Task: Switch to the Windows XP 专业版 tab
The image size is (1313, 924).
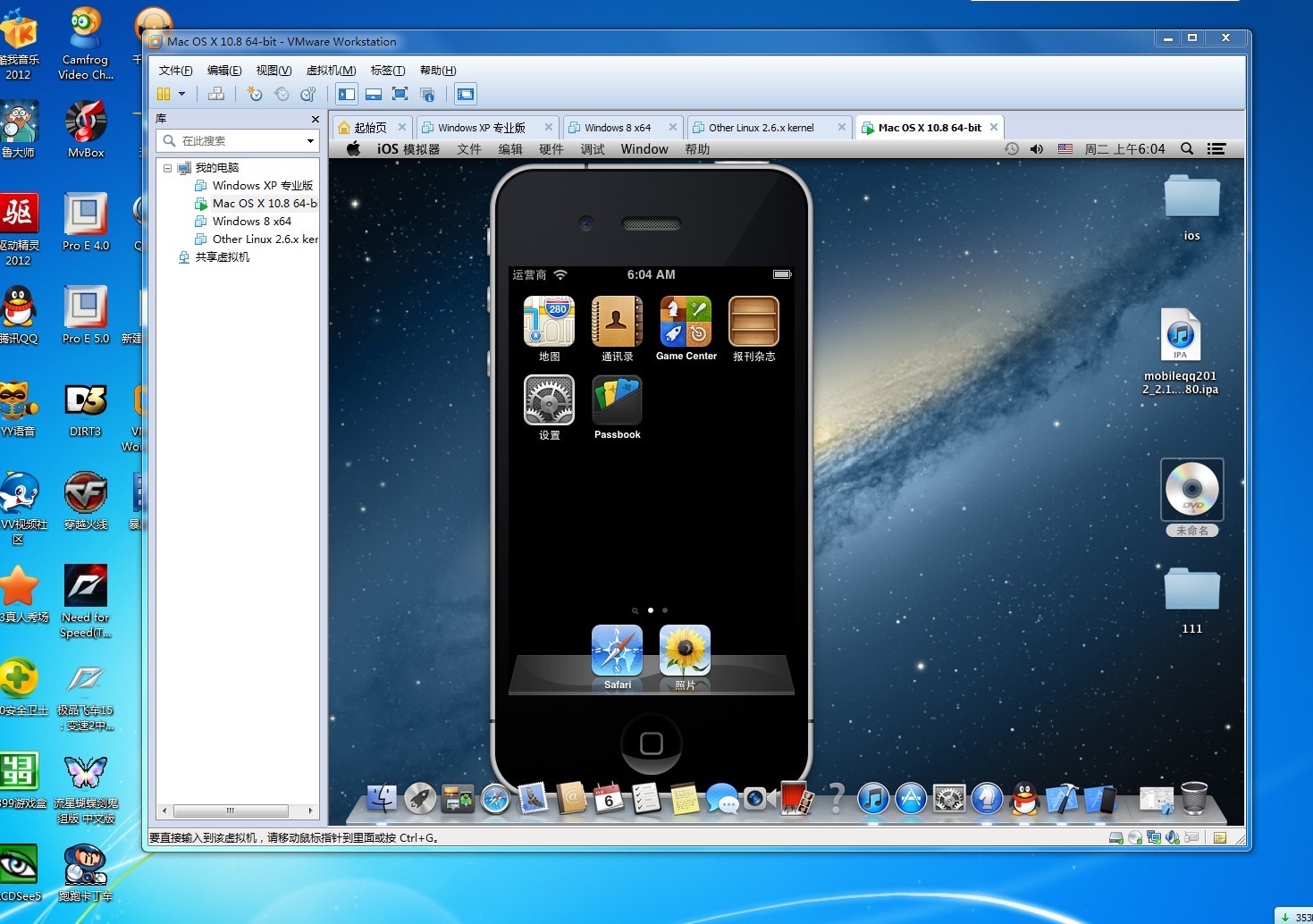Action: coord(482,128)
